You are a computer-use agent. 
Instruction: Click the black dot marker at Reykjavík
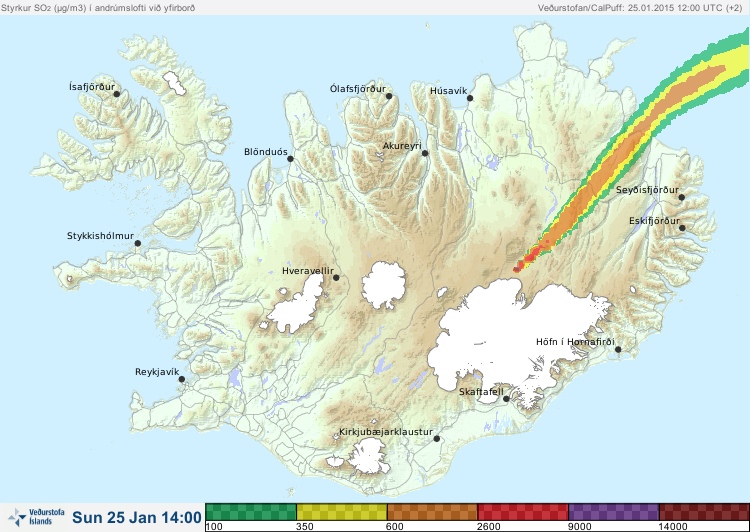point(182,379)
